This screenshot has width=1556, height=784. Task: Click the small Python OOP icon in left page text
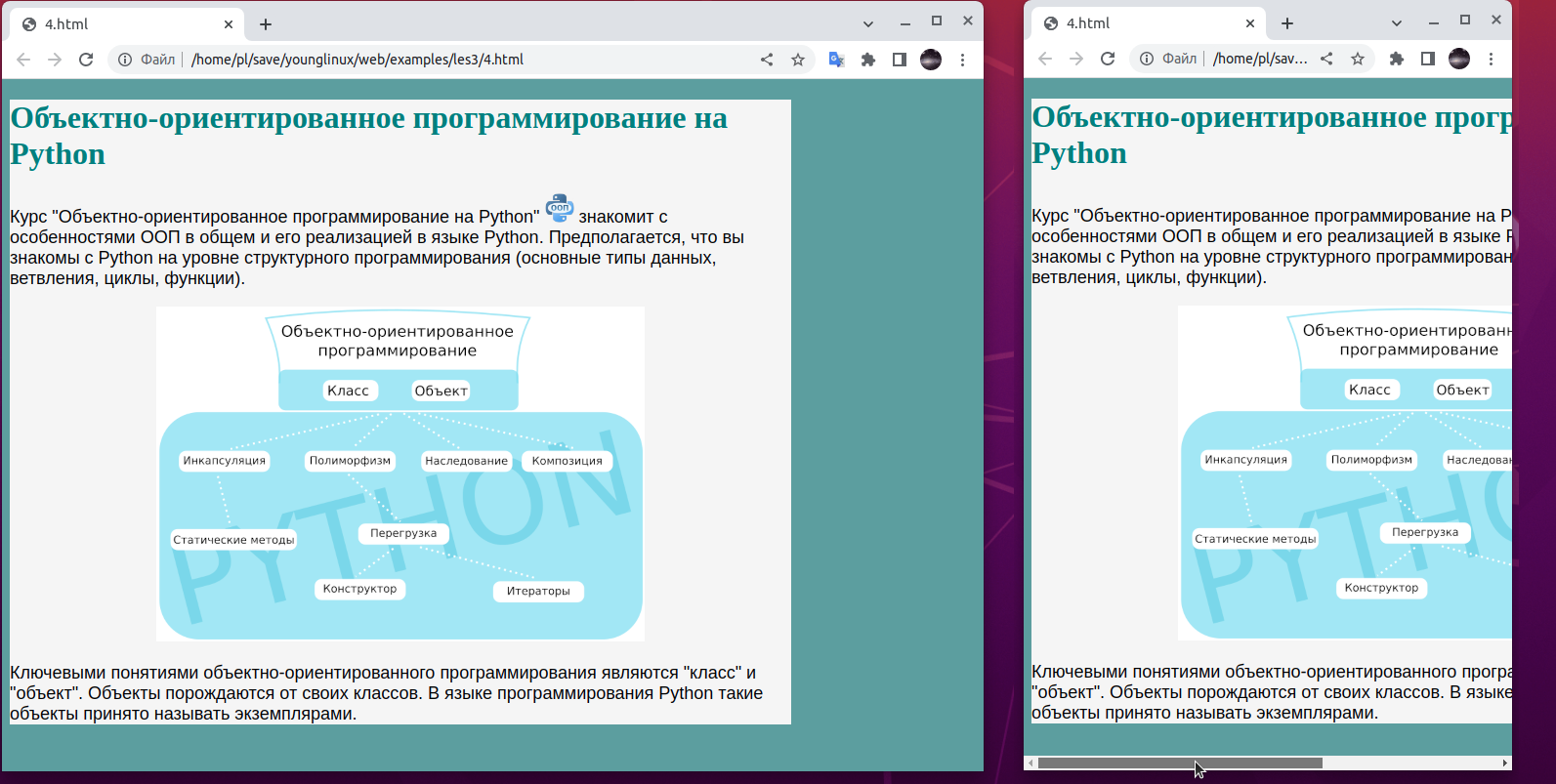560,208
